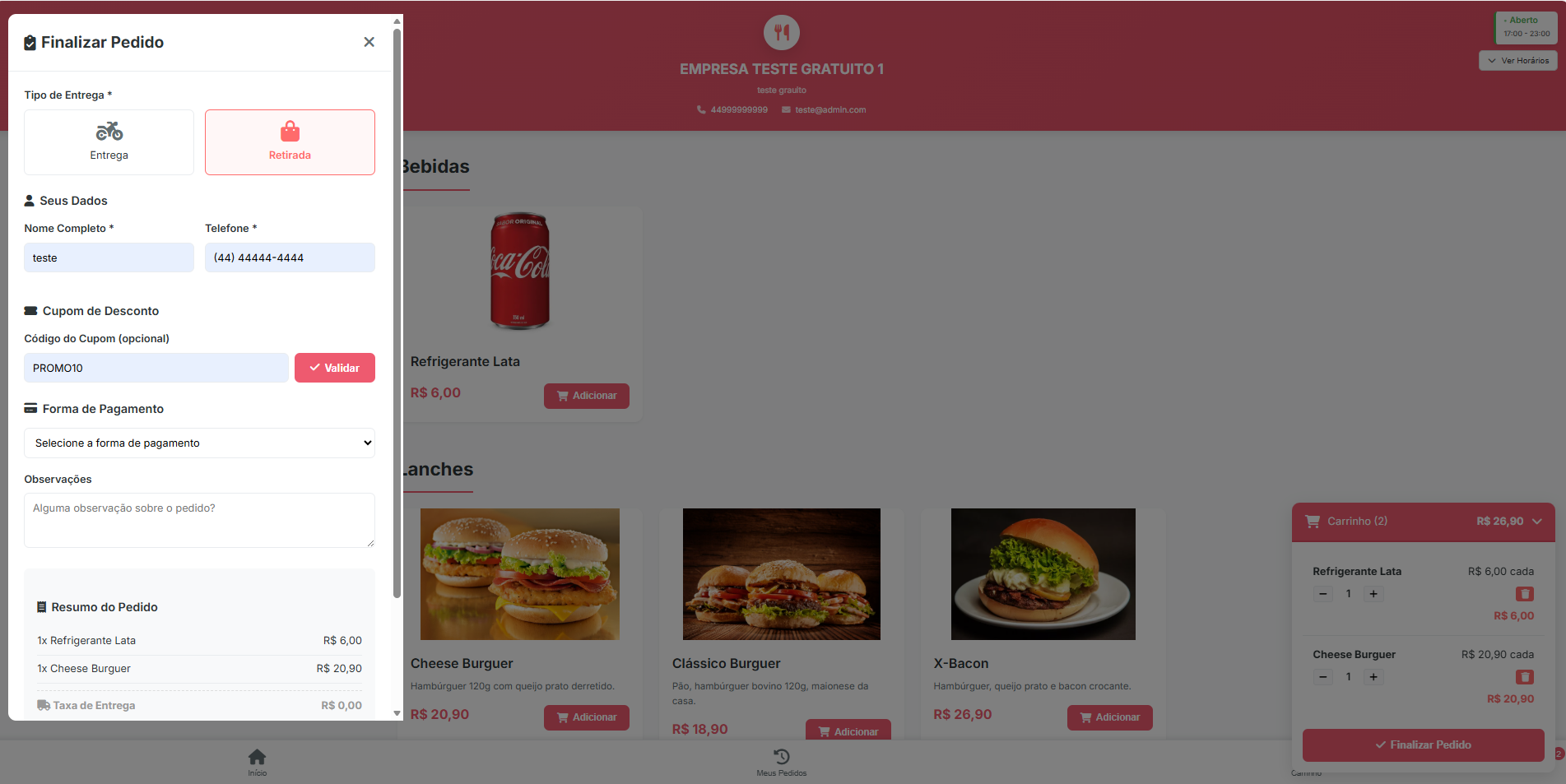The image size is (1566, 784).
Task: Remove Cheese Burguer with trash icon
Action: pyautogui.click(x=1524, y=677)
